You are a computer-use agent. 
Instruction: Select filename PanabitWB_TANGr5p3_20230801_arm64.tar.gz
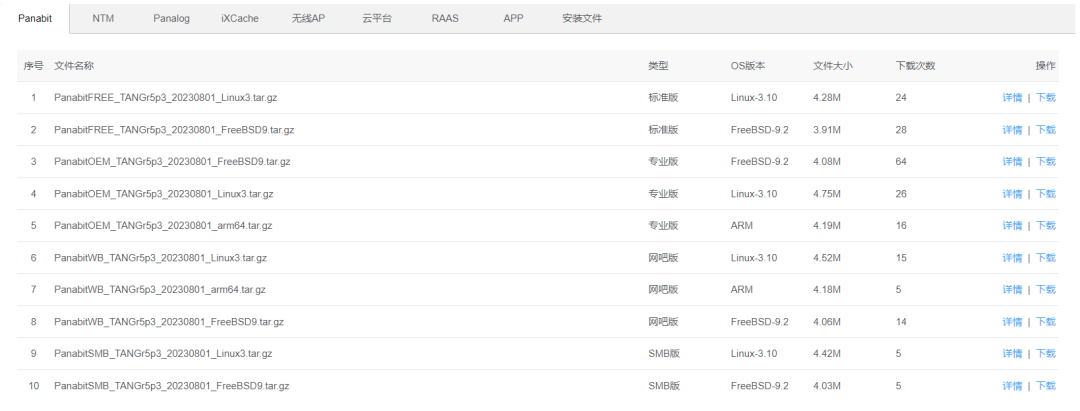[x=160, y=290]
